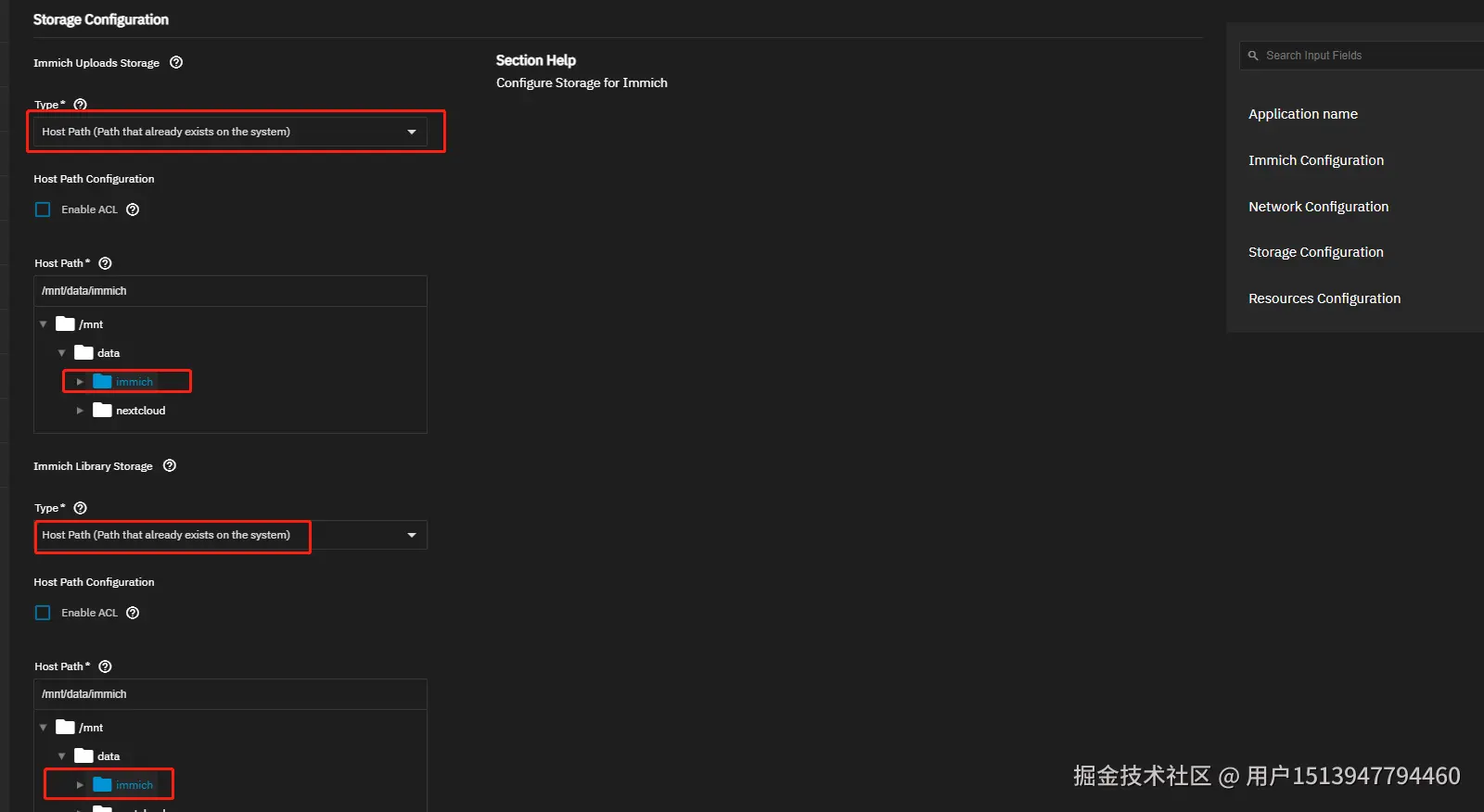Collapse /mnt node in Uploads tree
This screenshot has height=812, width=1484.
43,324
